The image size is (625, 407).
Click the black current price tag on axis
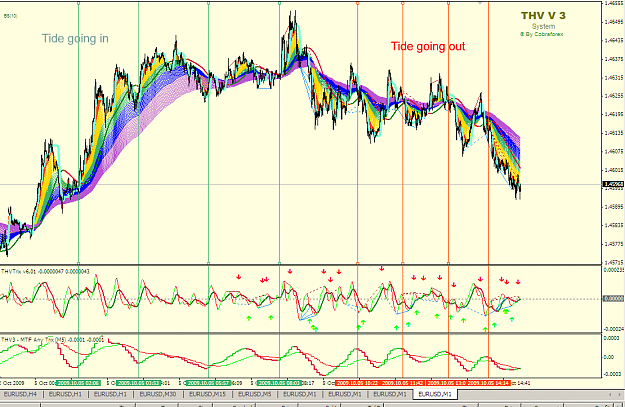coord(614,184)
